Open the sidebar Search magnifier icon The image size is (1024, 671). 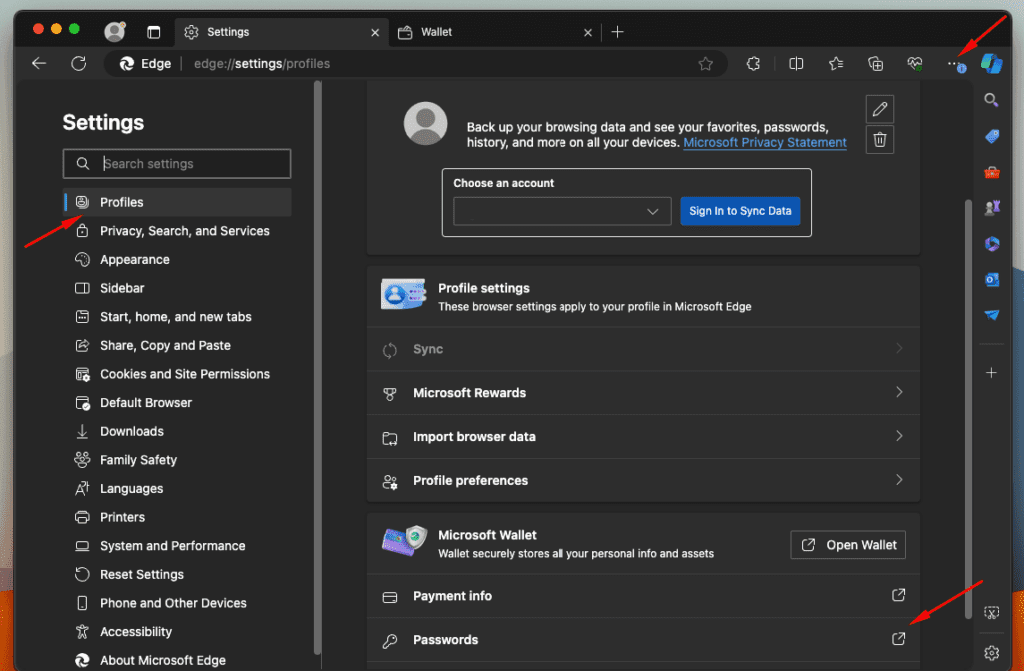991,100
